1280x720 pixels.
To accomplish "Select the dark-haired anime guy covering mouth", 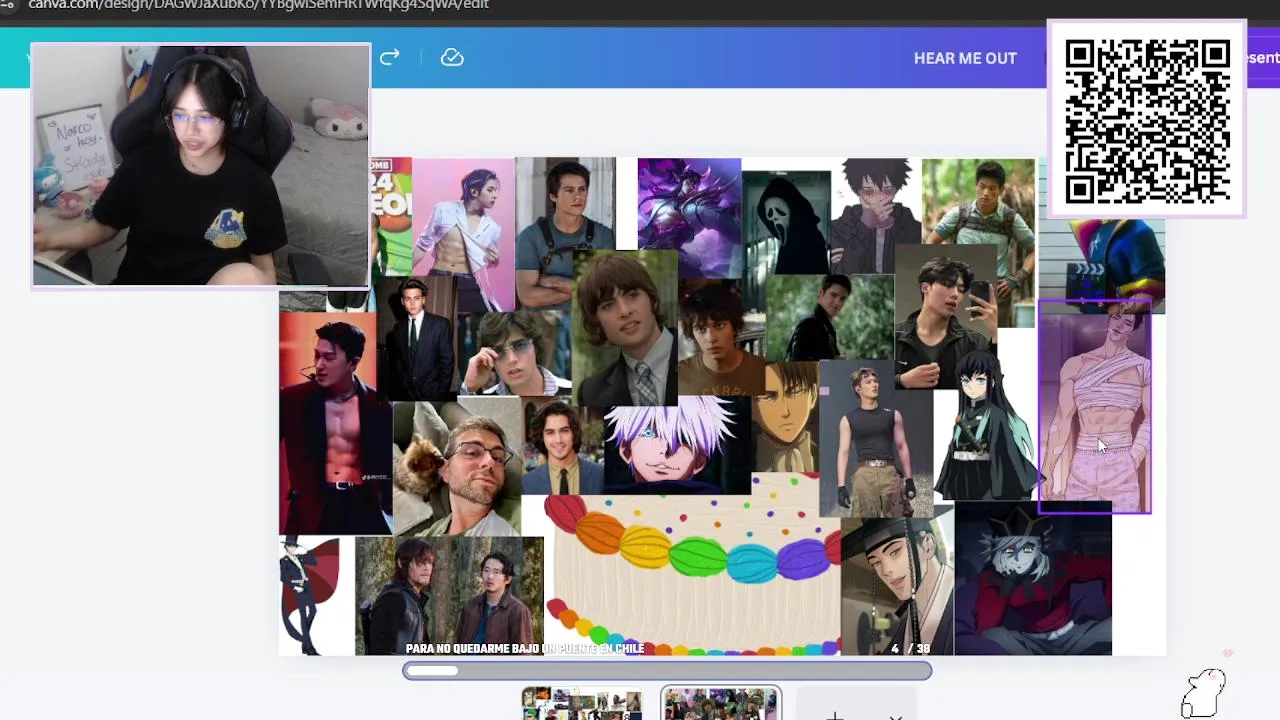I will click(876, 216).
